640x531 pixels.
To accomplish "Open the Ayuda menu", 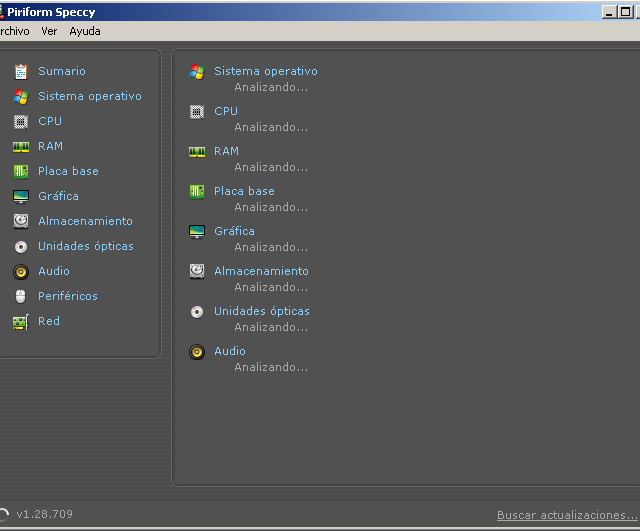I will 85,31.
